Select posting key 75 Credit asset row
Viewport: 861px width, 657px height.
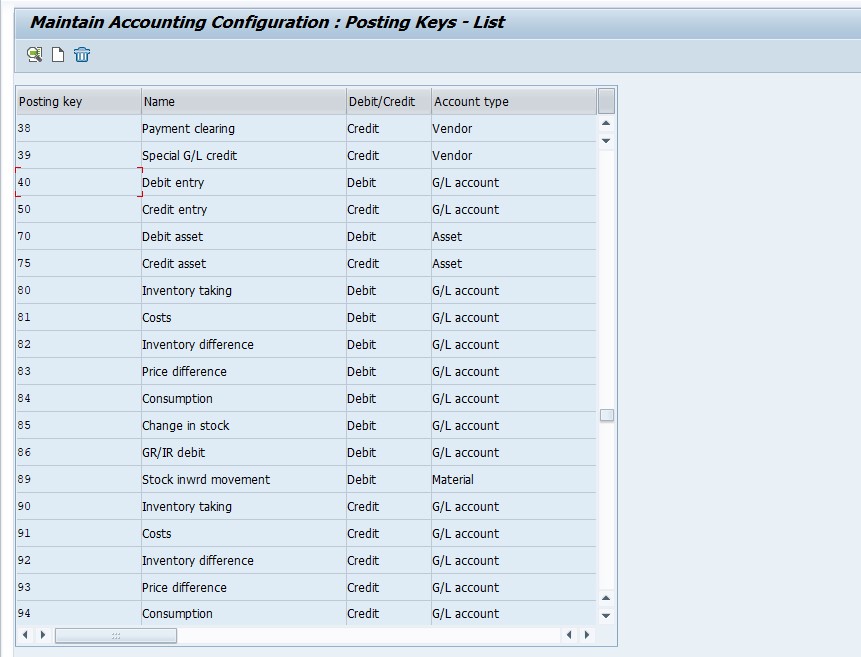pyautogui.click(x=306, y=264)
